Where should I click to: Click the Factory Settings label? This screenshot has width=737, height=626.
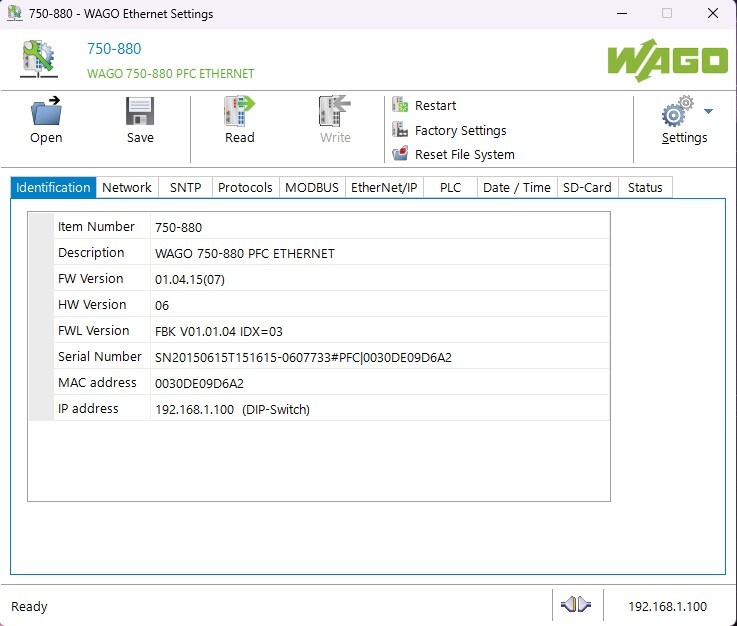point(461,130)
